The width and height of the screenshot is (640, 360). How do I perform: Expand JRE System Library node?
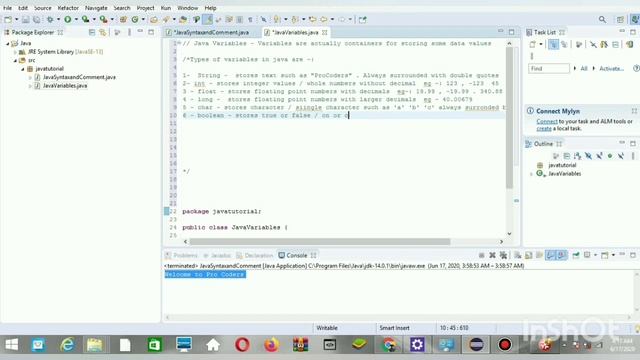[x=15, y=52]
